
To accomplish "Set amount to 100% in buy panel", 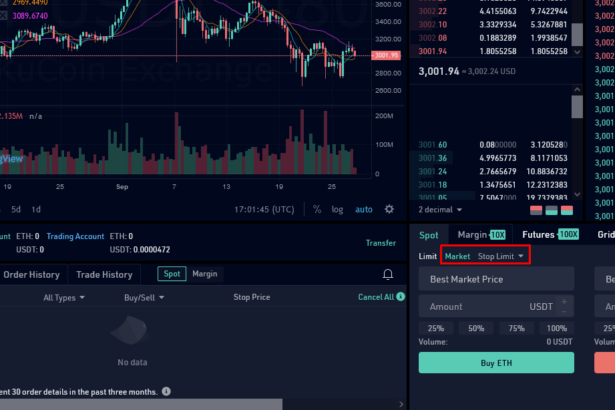I will coord(557,328).
